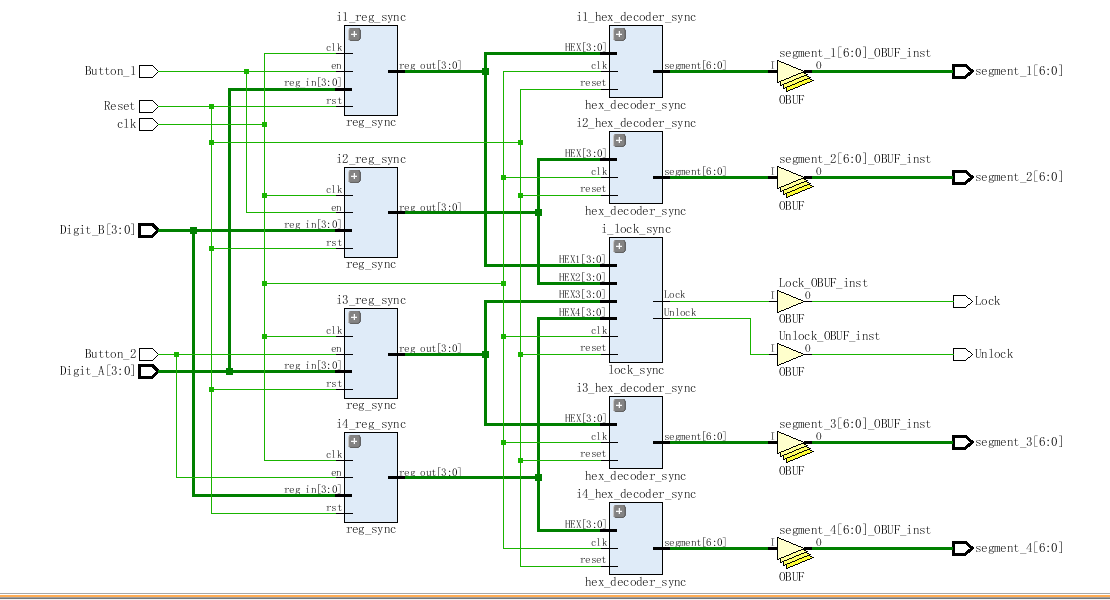Click the HEX1[3:0] pin on i_lock_sync

tap(582, 260)
